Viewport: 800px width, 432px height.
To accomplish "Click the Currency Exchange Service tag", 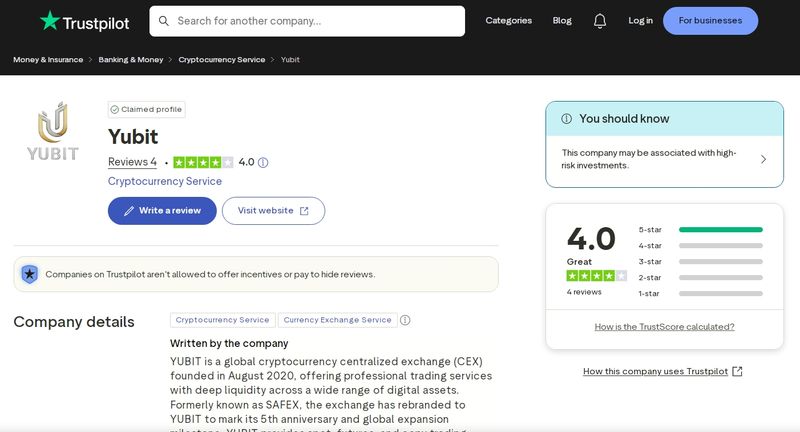I will (337, 320).
